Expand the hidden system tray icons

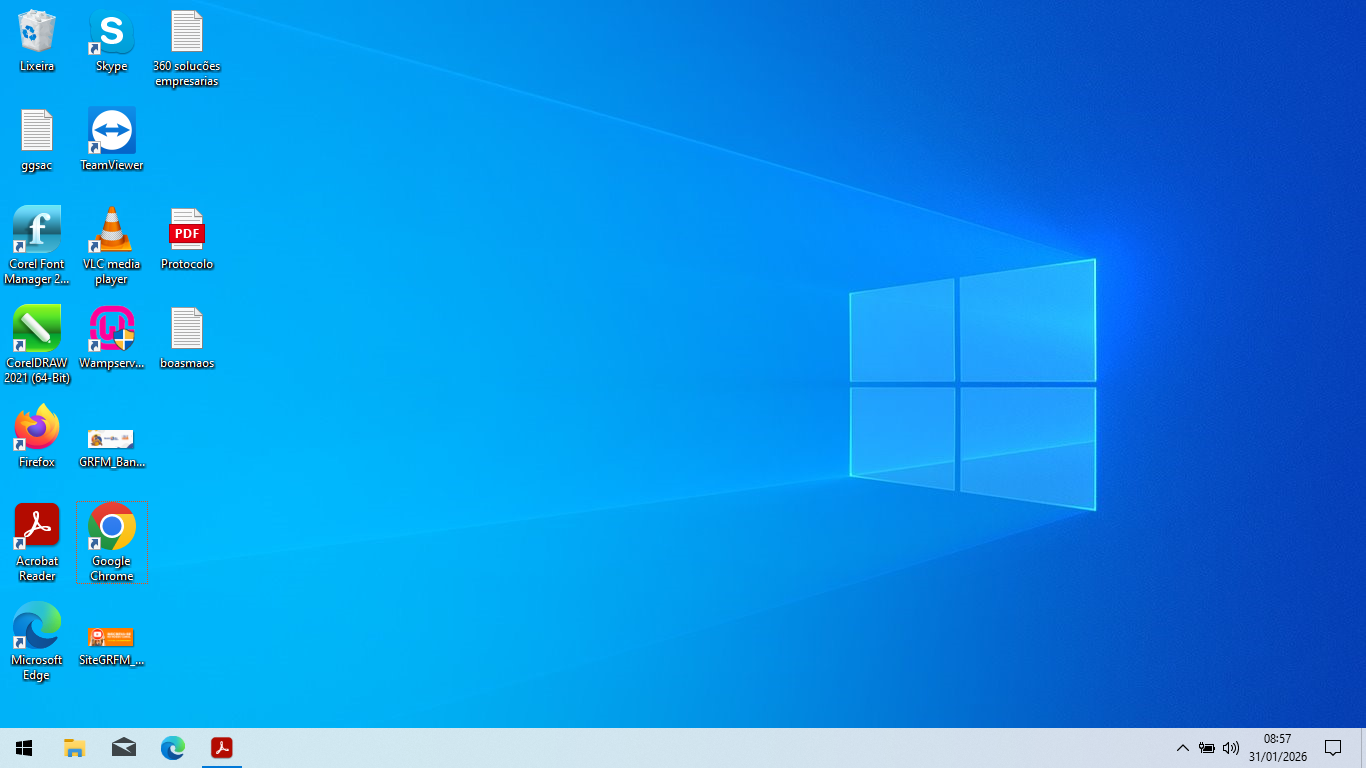pos(1182,748)
